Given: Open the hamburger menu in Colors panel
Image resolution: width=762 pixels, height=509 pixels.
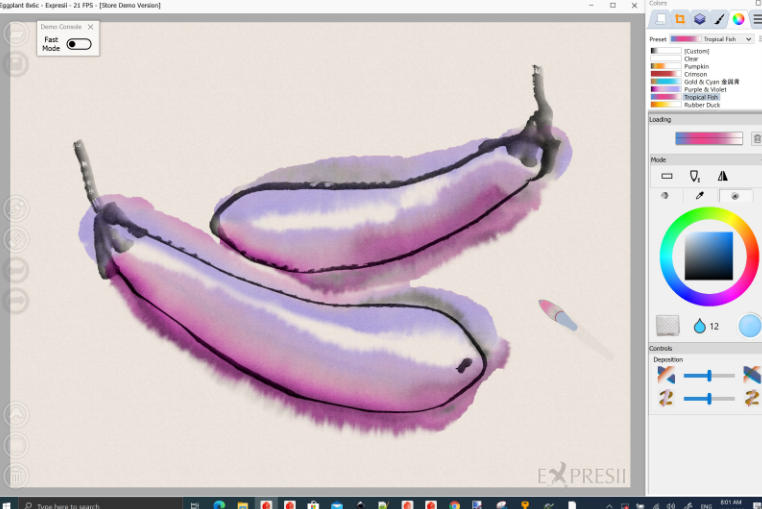Looking at the screenshot, I should [756, 19].
